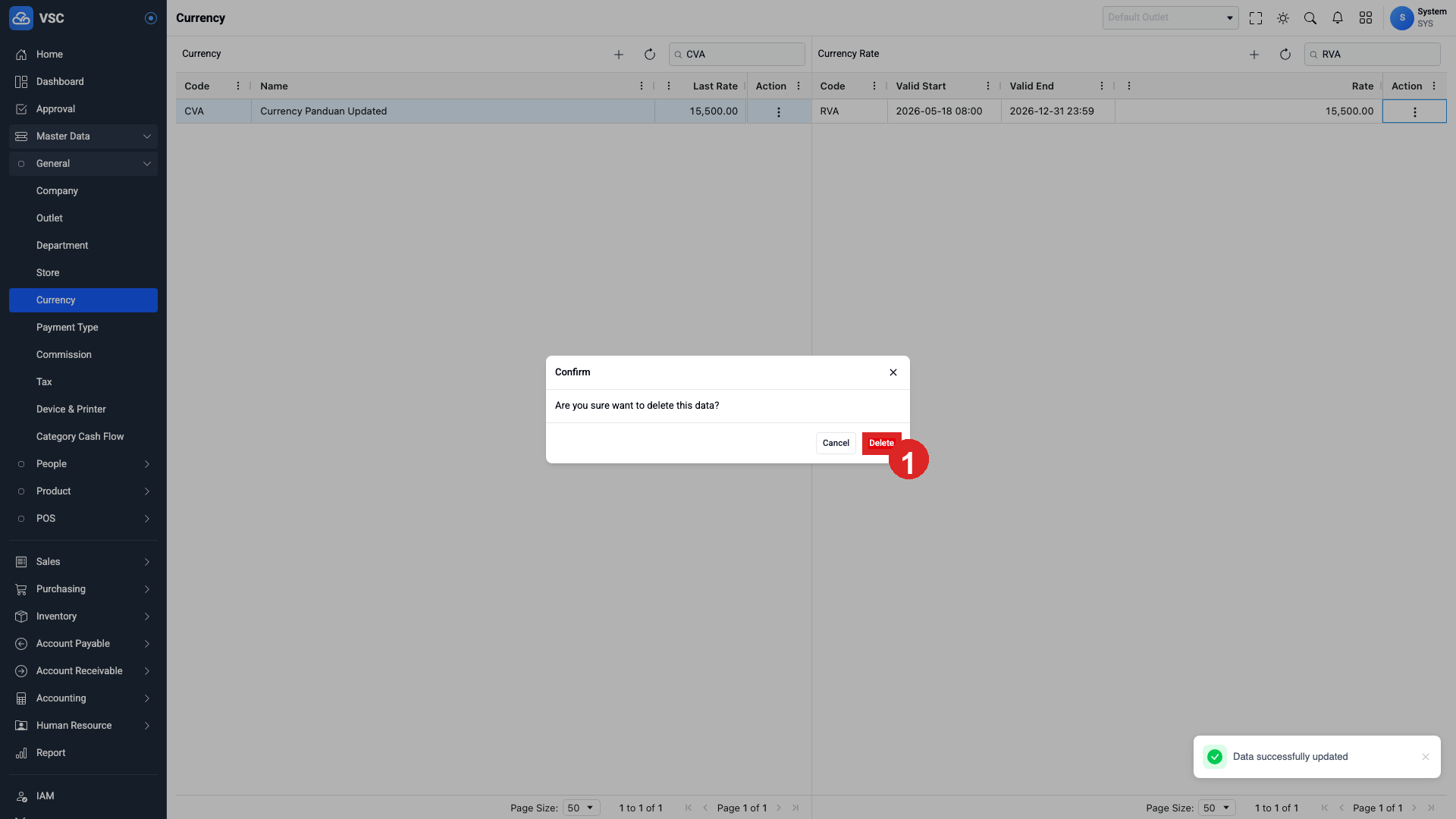Expand the Sales module

83,562
